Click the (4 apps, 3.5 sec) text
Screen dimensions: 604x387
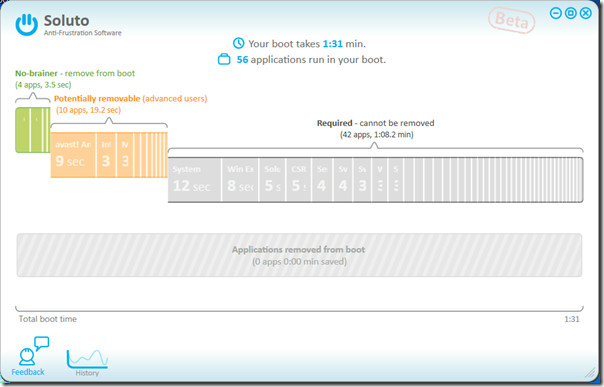(43, 85)
